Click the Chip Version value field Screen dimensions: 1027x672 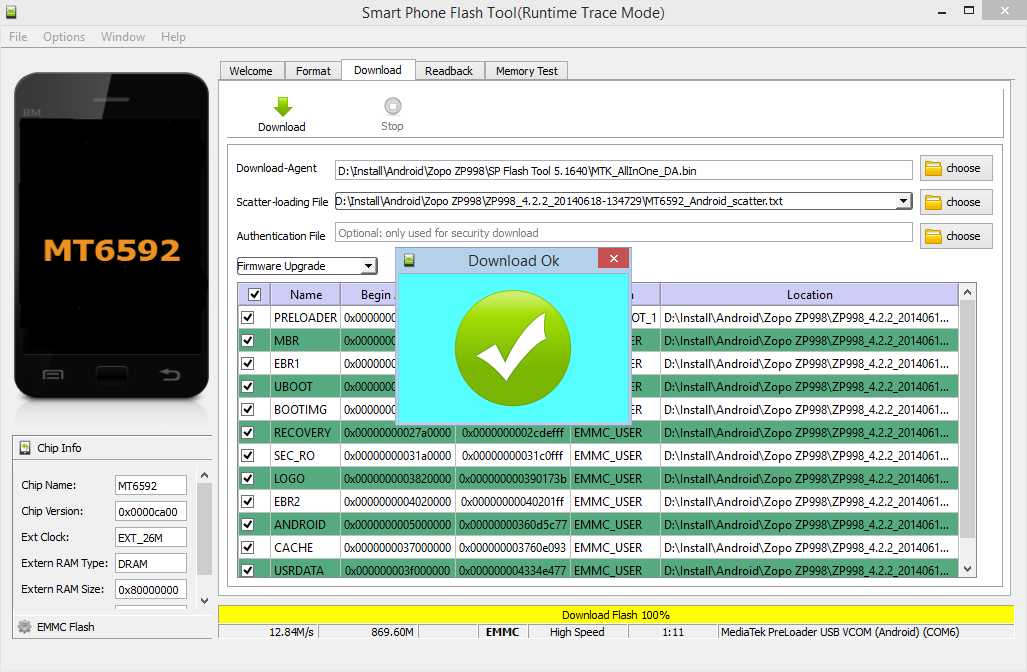pyautogui.click(x=151, y=512)
